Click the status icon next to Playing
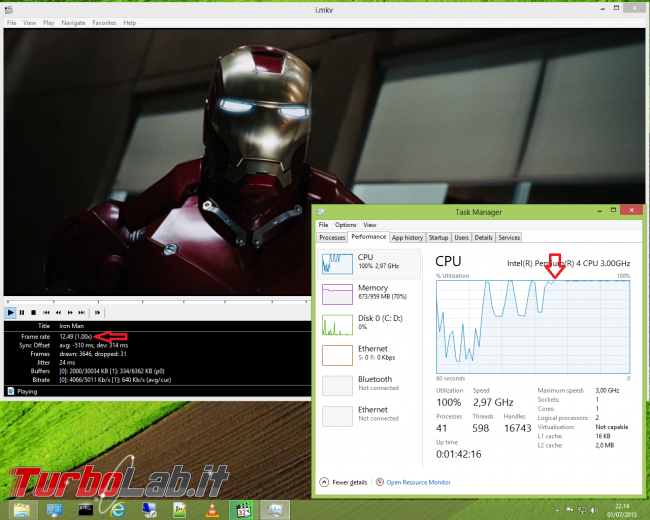Image resolution: width=650 pixels, height=520 pixels. [11, 391]
